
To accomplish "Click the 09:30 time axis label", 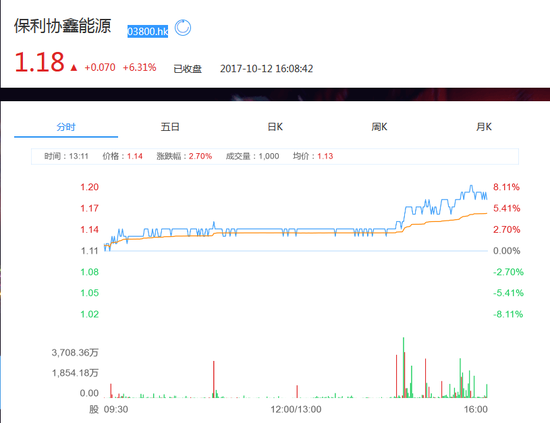I will pyautogui.click(x=116, y=409).
